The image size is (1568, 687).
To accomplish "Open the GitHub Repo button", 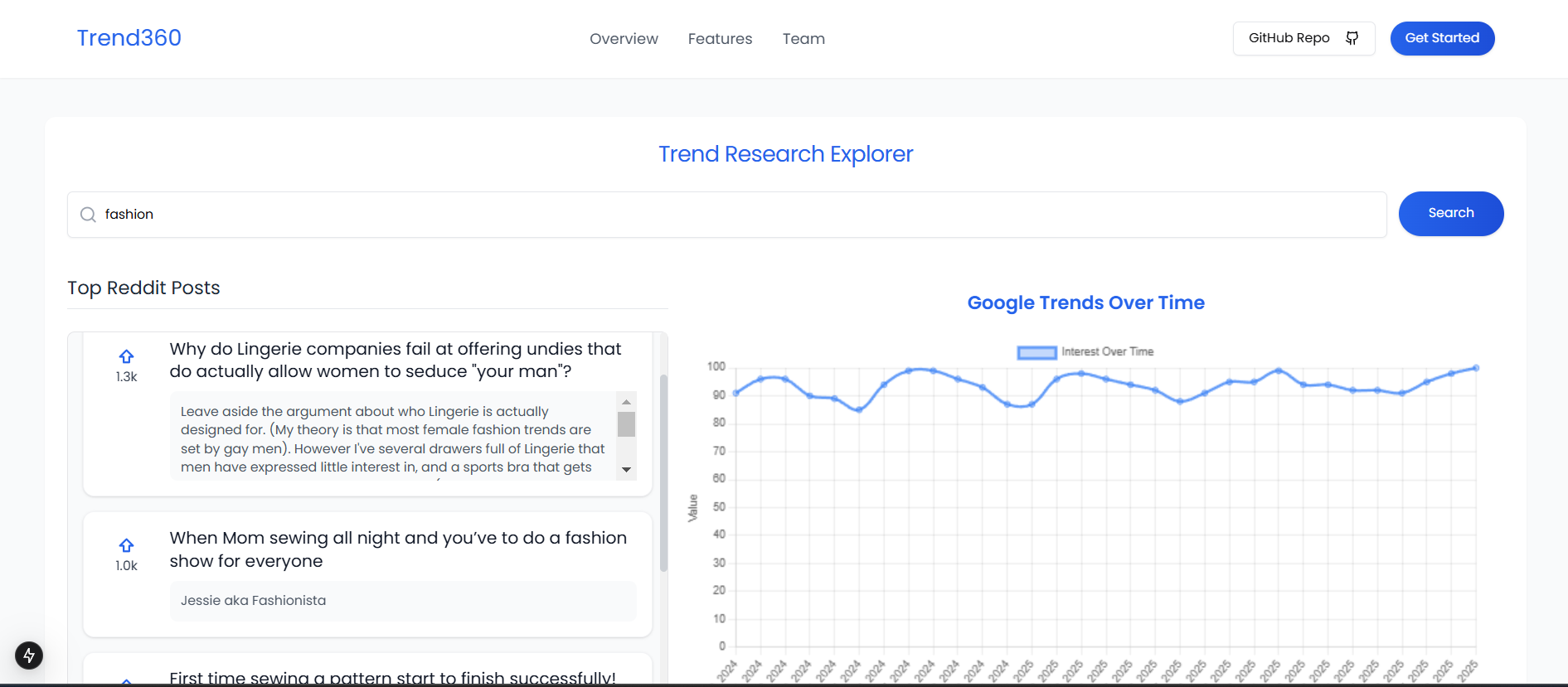I will pyautogui.click(x=1303, y=38).
